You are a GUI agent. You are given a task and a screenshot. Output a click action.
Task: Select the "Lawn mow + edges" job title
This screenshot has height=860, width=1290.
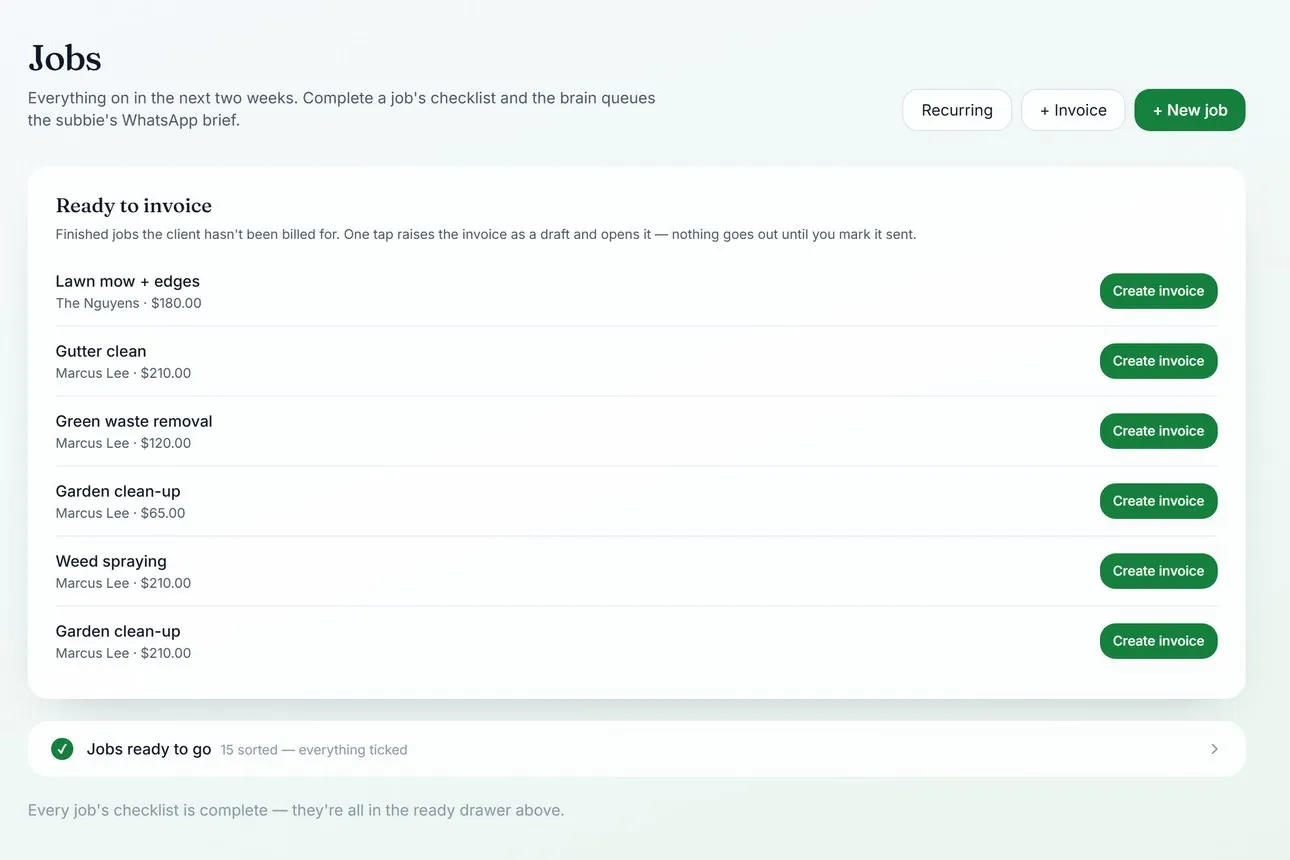click(x=128, y=281)
